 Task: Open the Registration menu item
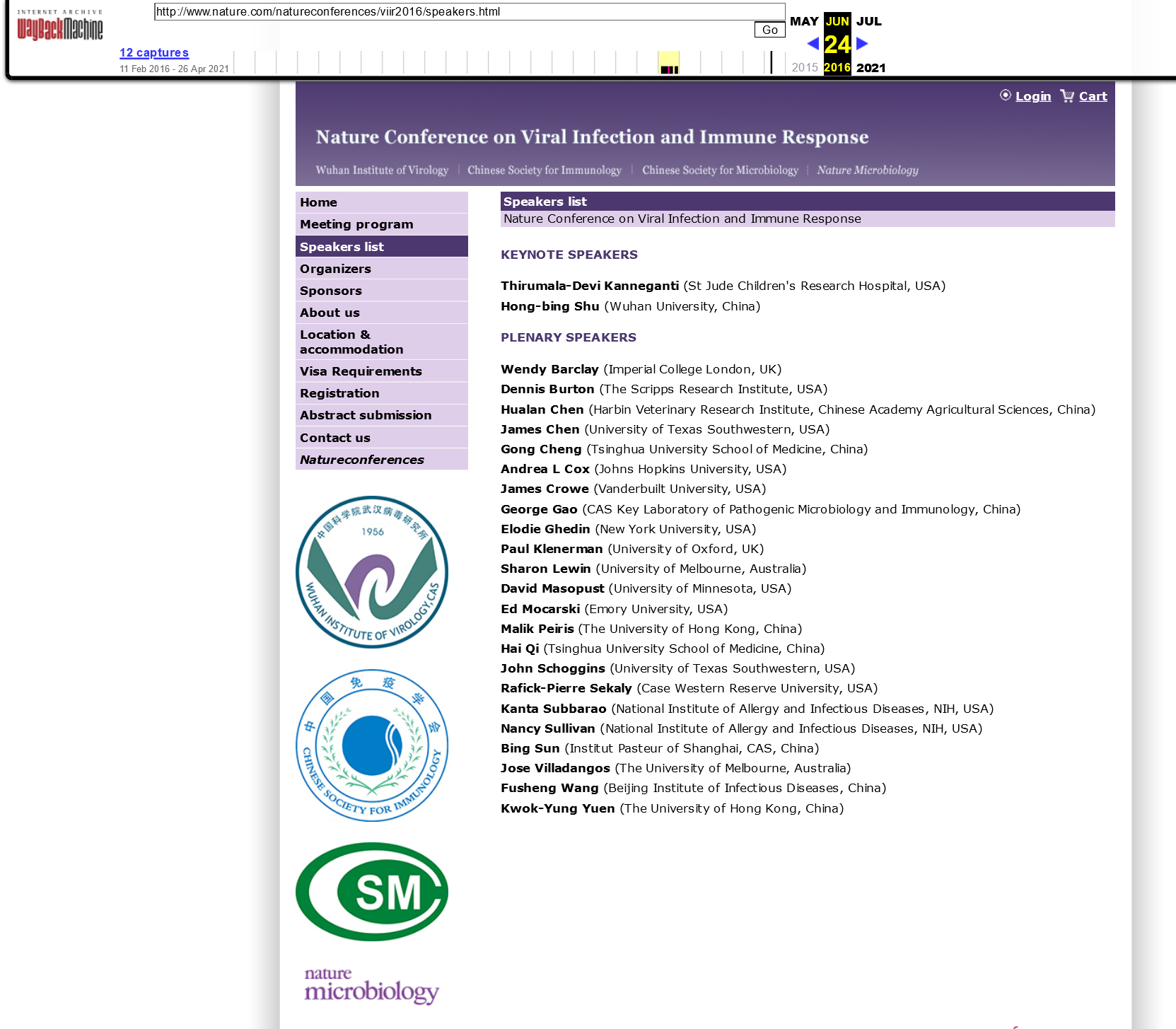382,393
